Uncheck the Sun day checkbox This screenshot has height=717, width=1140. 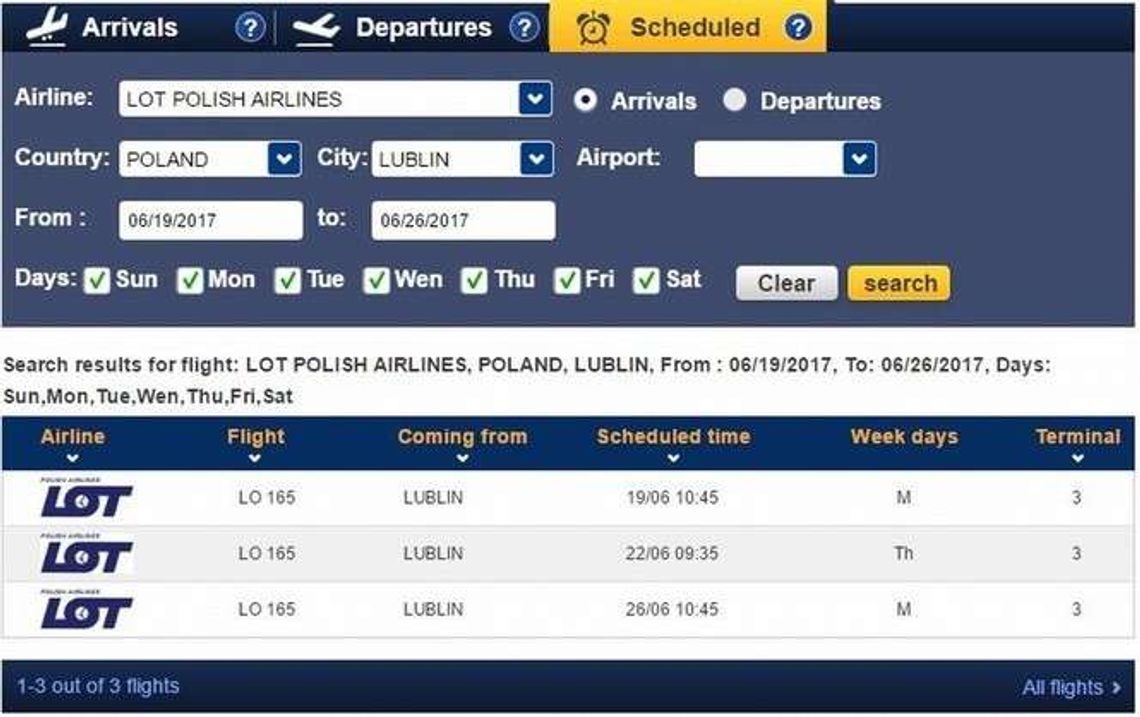[97, 281]
